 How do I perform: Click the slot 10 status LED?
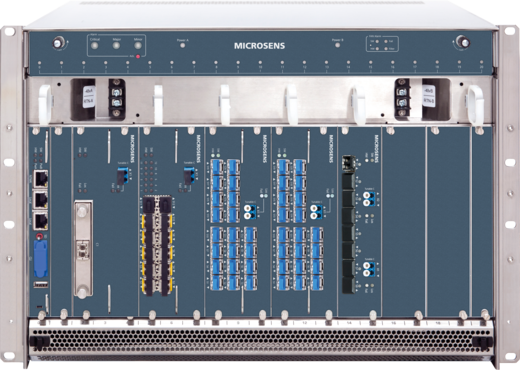[260, 62]
